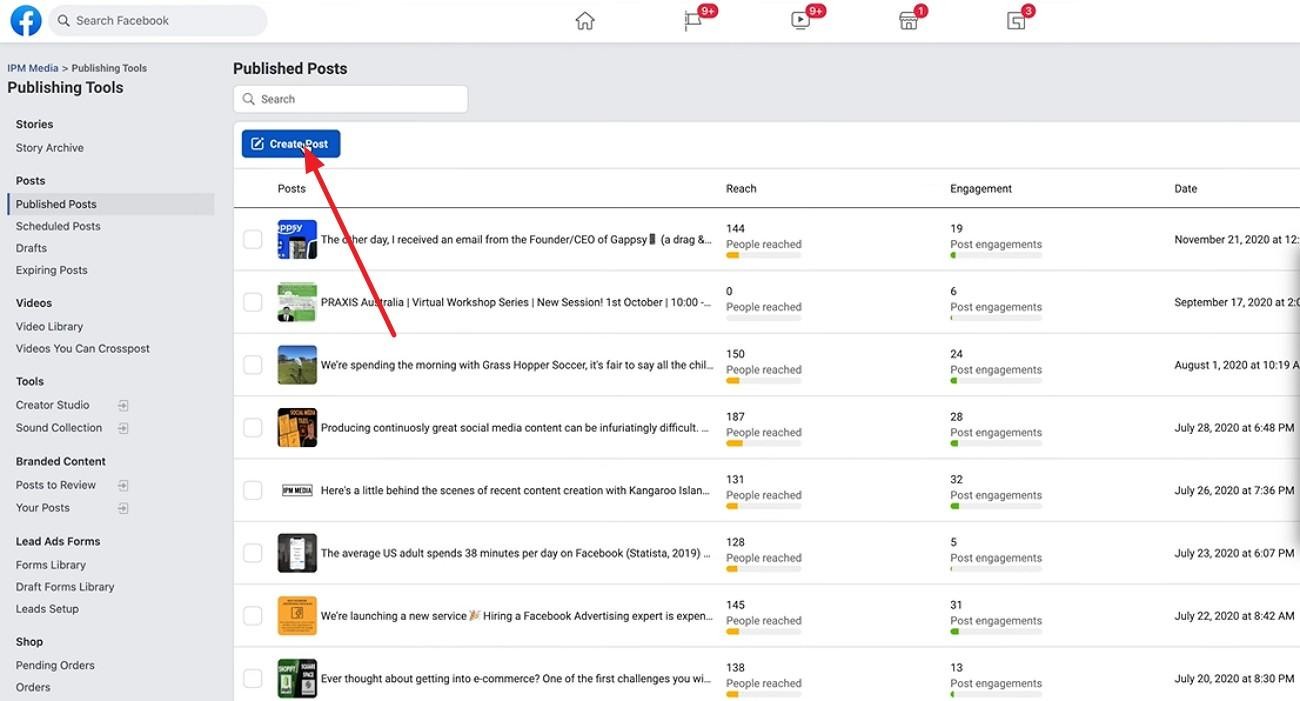Select the Gappsy founder post checkbox
This screenshot has width=1300, height=701.
click(x=253, y=240)
